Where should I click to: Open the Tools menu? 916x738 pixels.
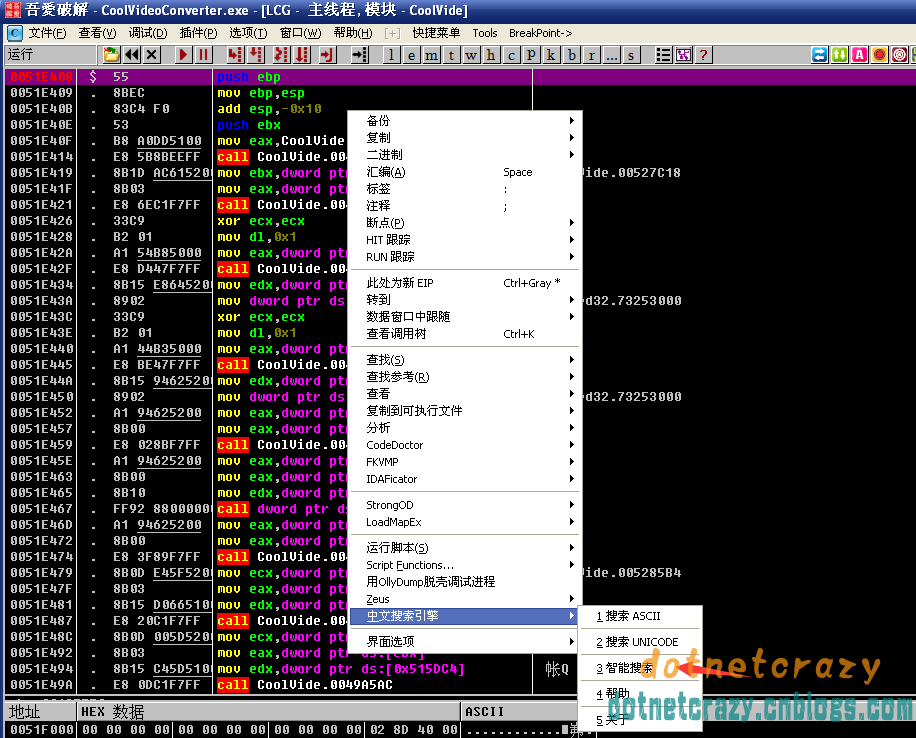(485, 33)
